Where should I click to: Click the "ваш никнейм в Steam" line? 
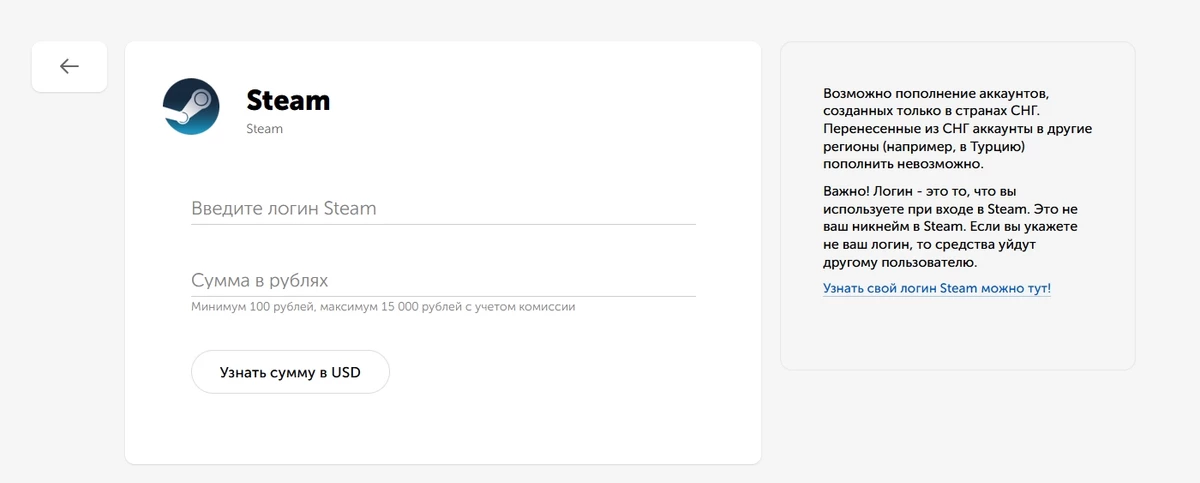pos(892,227)
